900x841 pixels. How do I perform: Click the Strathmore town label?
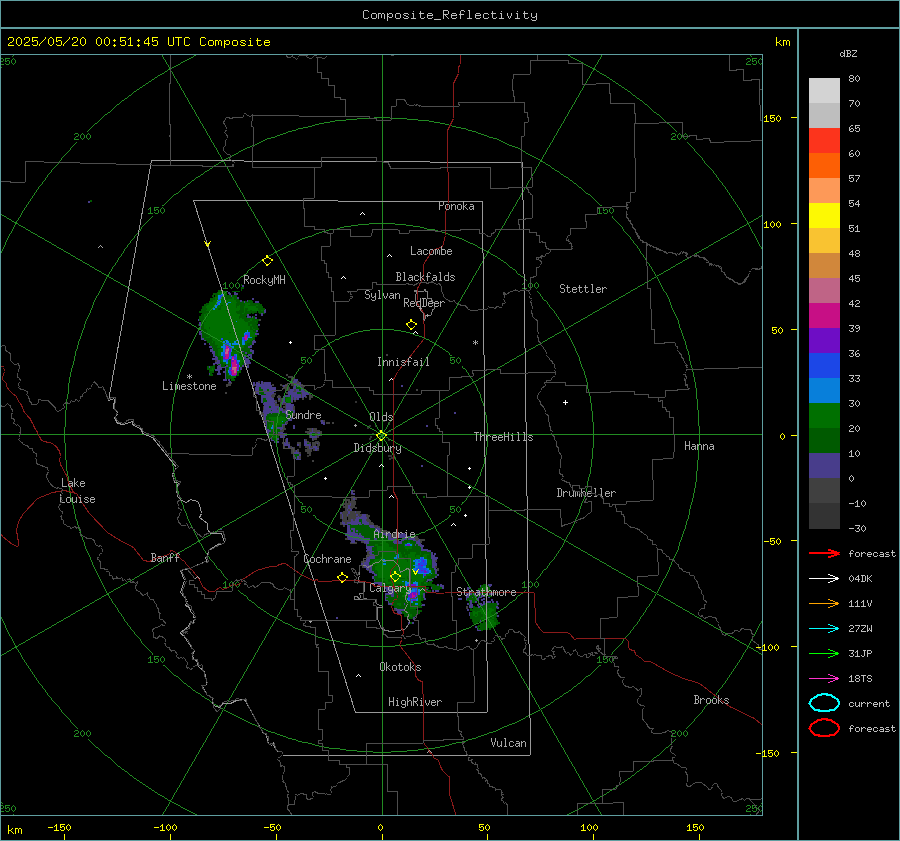(x=486, y=592)
